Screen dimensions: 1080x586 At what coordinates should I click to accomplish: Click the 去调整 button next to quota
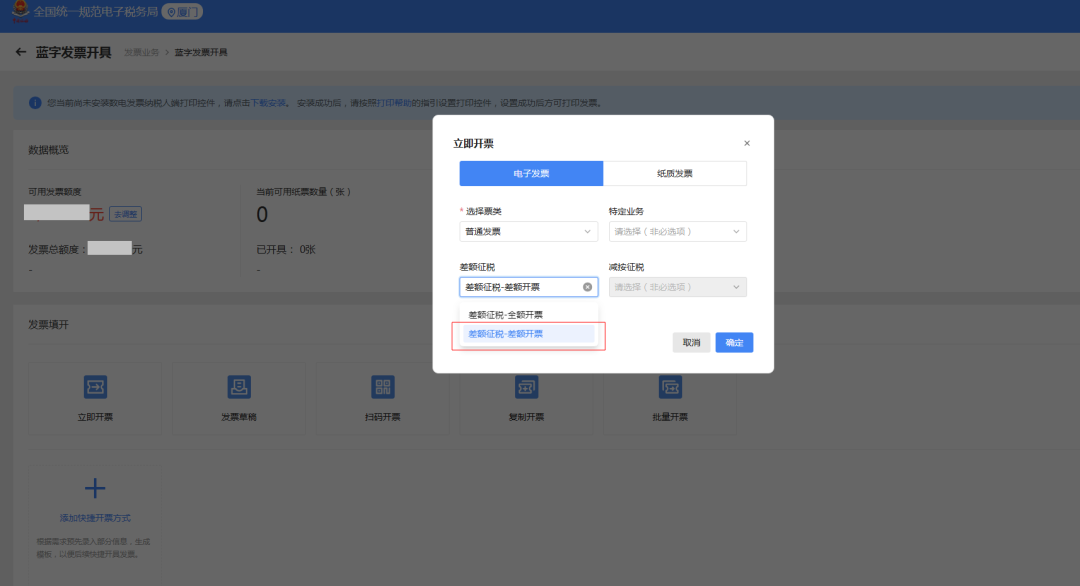125,214
